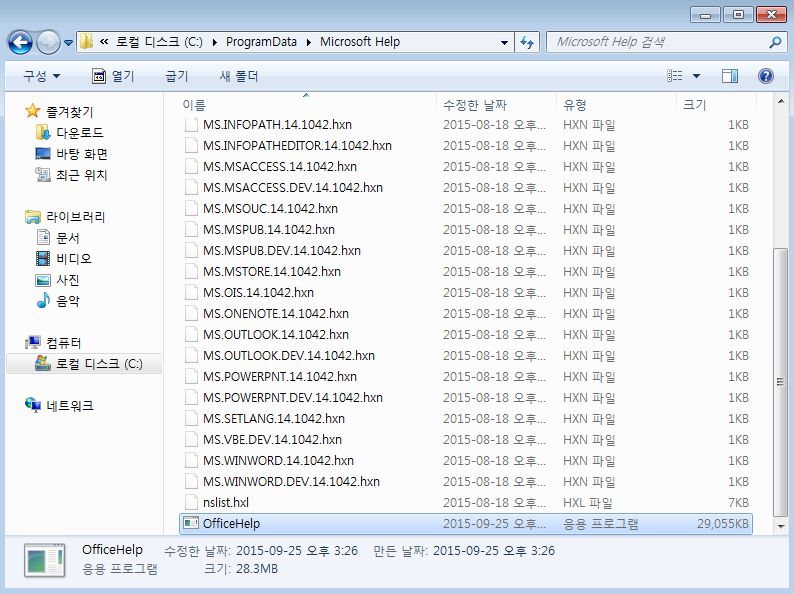
Task: Open the view options dropdown arrow
Action: pyautogui.click(x=696, y=76)
